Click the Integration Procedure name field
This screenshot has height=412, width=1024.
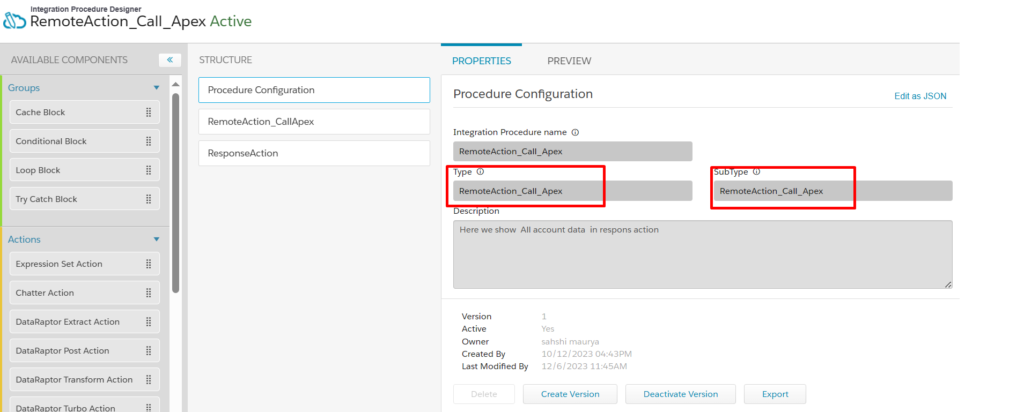(x=573, y=151)
